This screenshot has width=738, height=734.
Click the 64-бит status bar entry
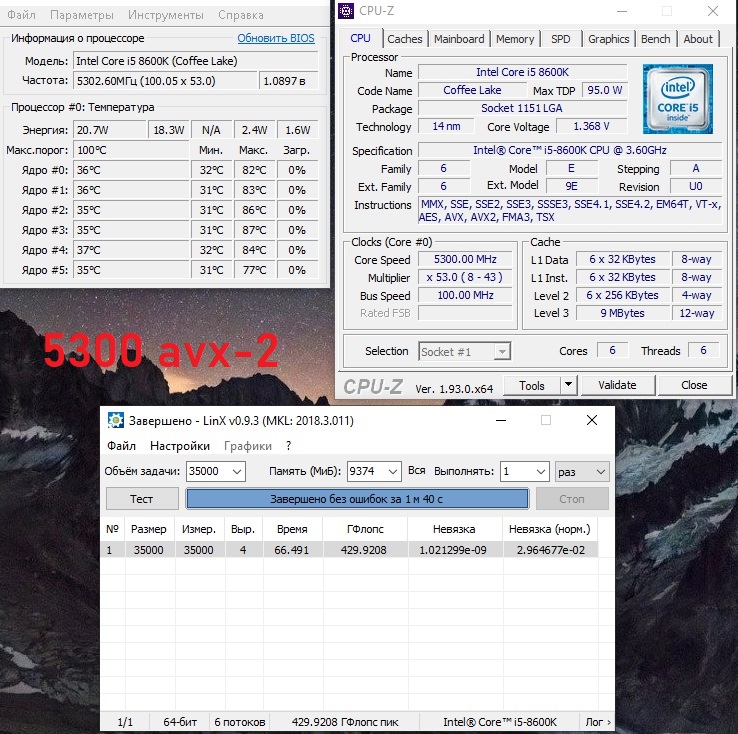[180, 722]
